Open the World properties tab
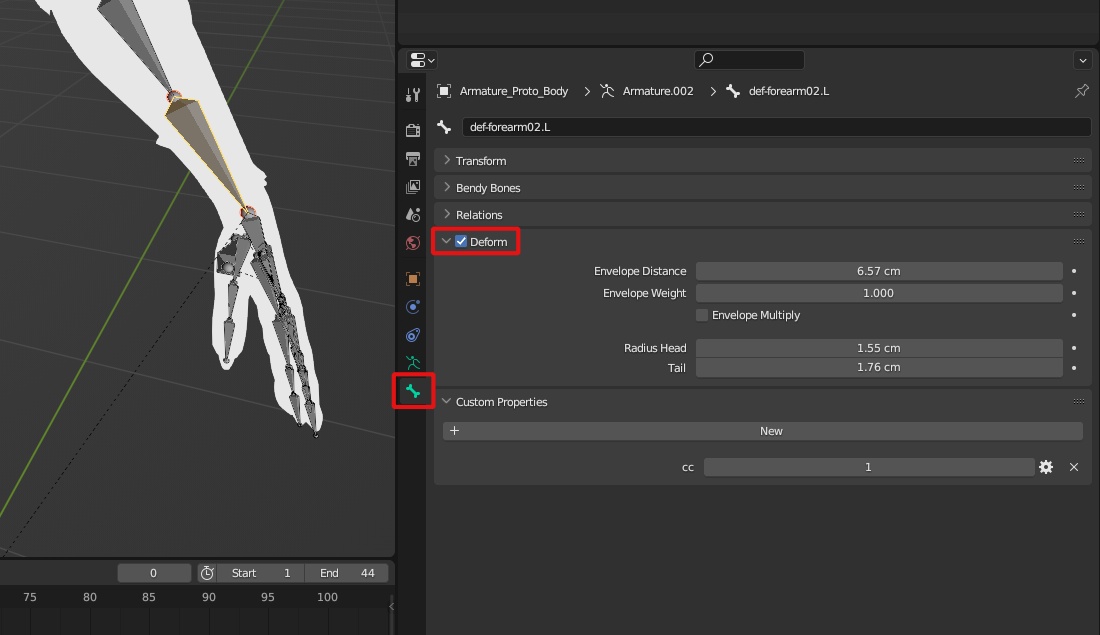1100x635 pixels. click(413, 243)
